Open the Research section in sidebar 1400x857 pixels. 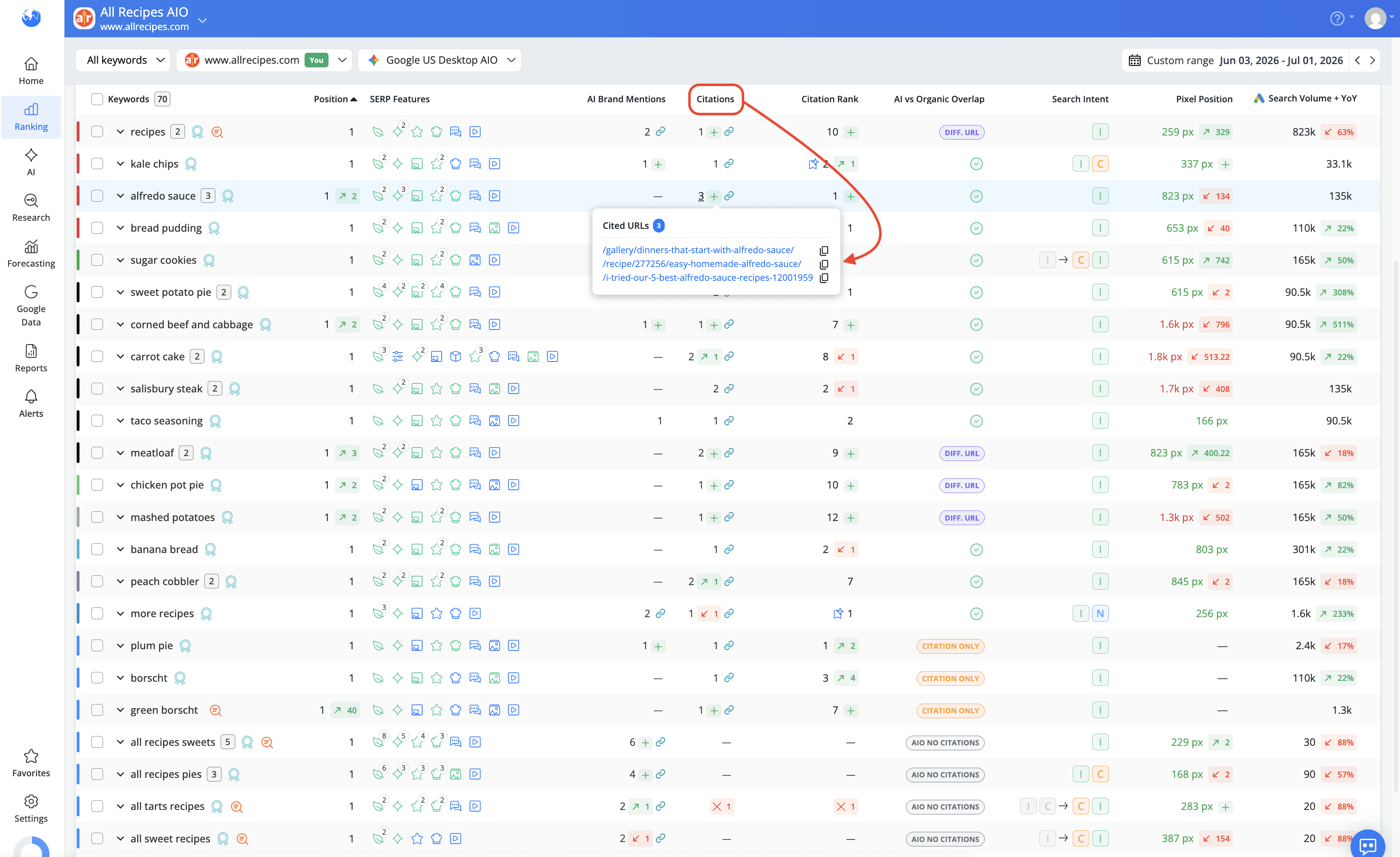point(31,207)
